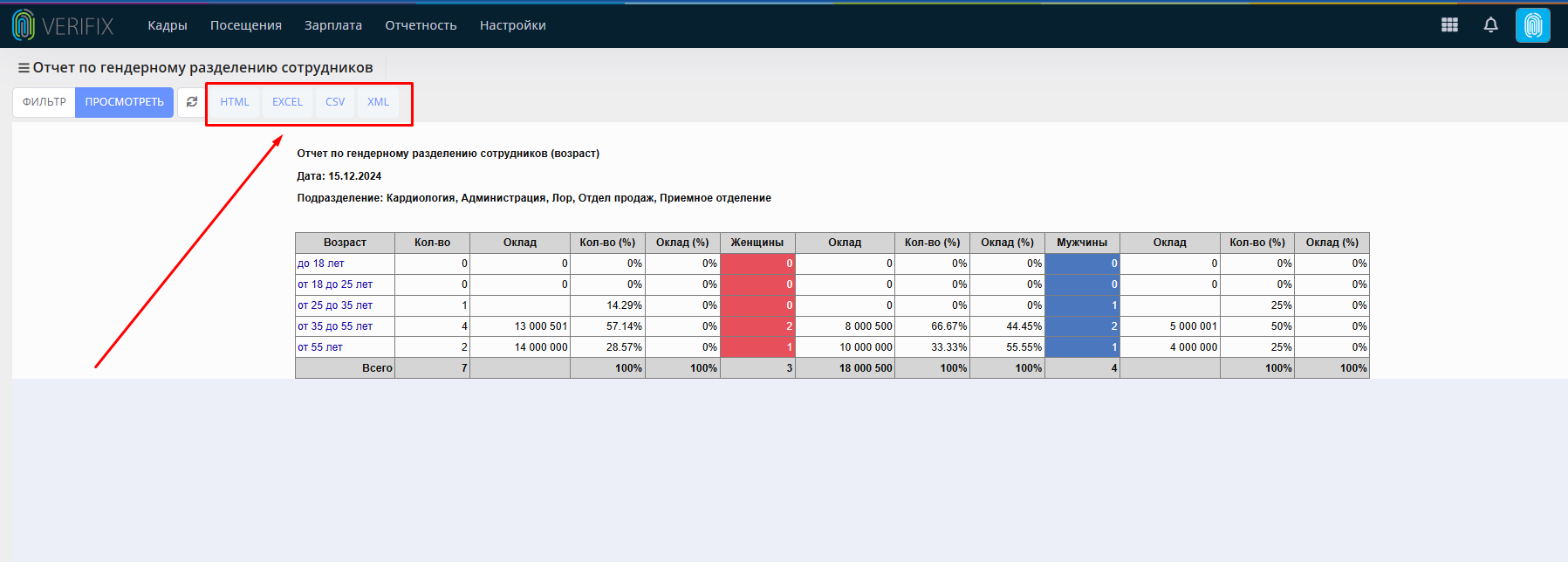Viewport: 1568px width, 562px height.
Task: Open the Посещения menu
Action: coord(246,25)
